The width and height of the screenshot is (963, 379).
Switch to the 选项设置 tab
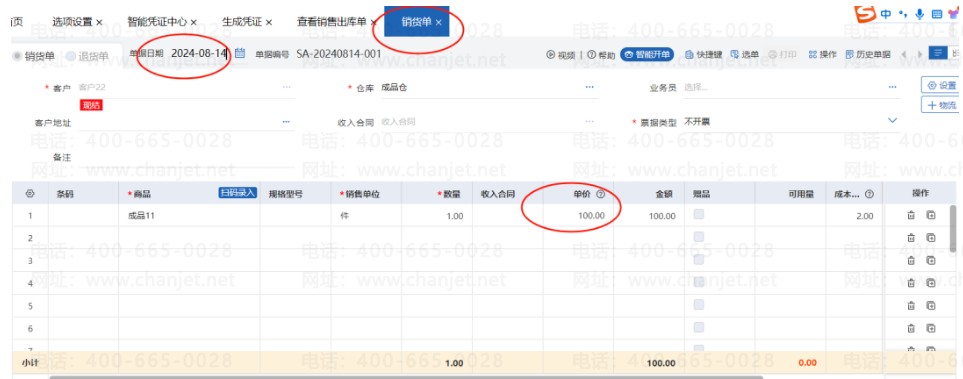72,22
